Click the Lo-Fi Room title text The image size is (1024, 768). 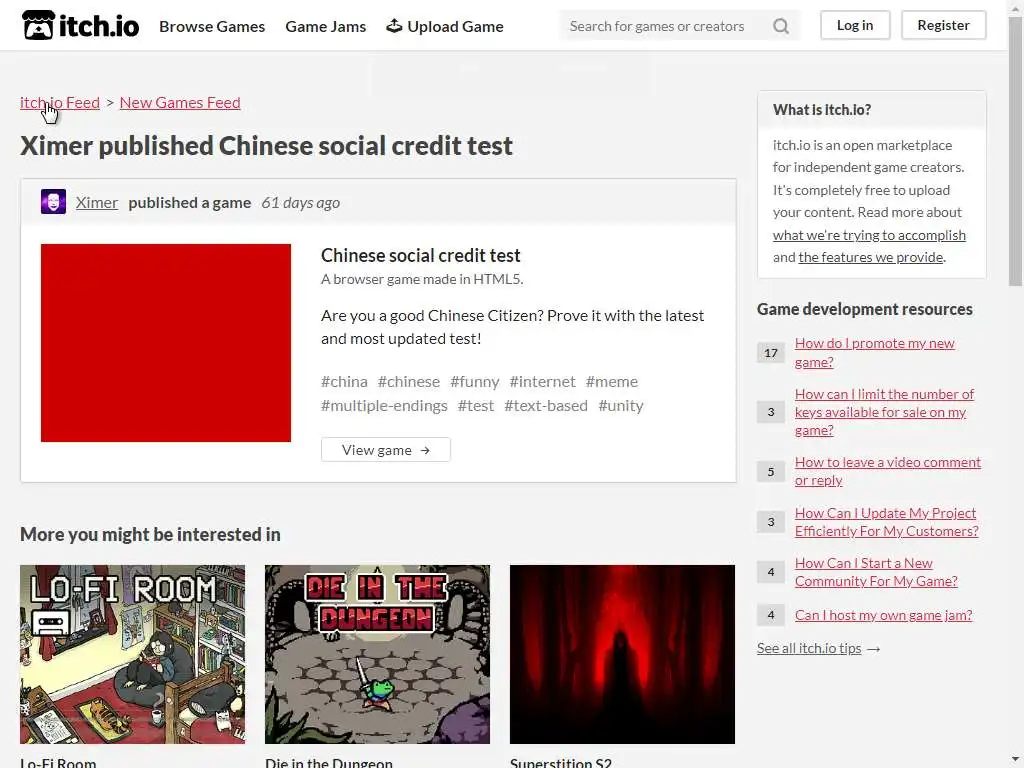[x=58, y=762]
